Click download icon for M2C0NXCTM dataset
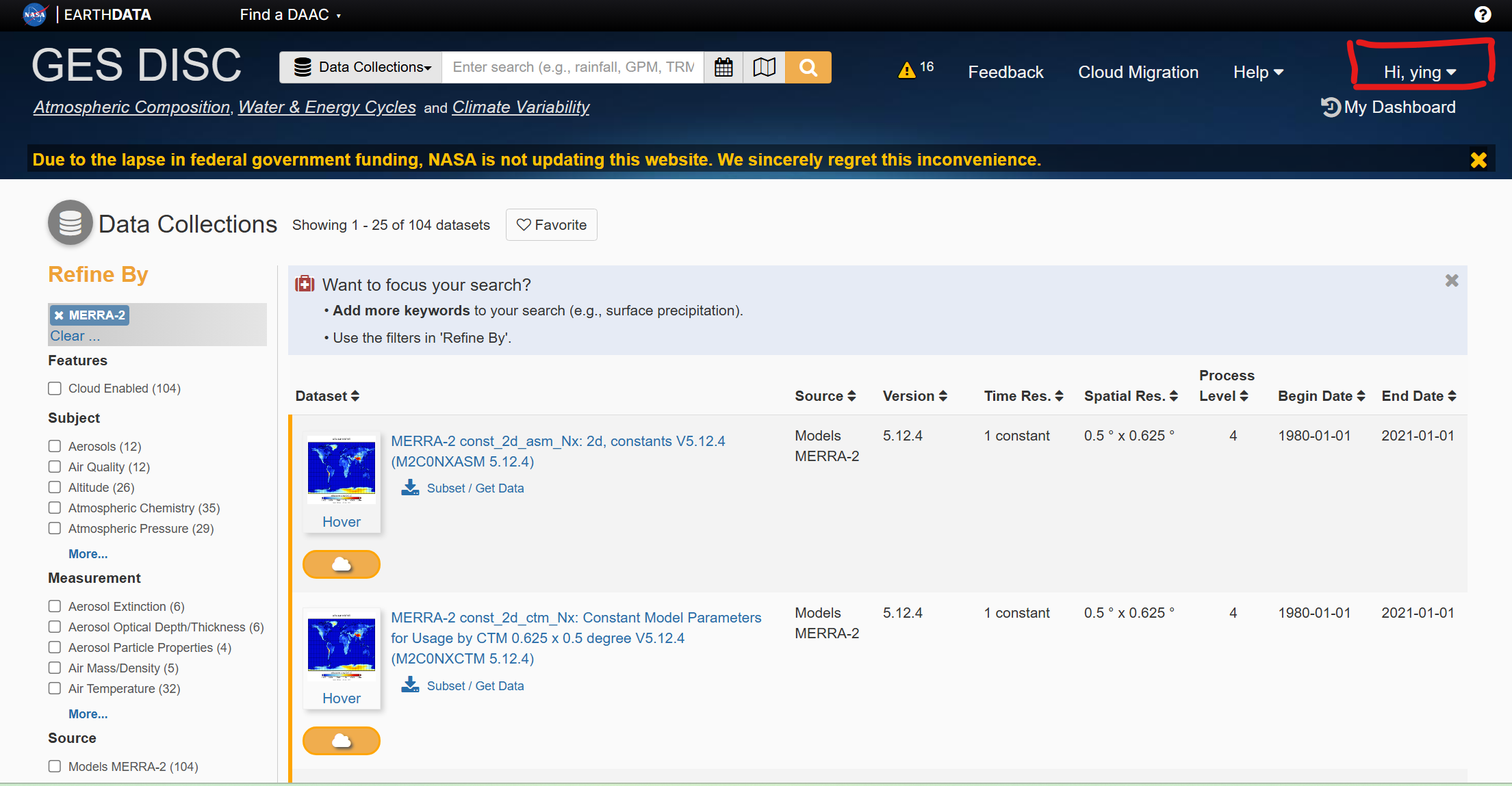Image resolution: width=1512 pixels, height=786 pixels. click(x=410, y=685)
